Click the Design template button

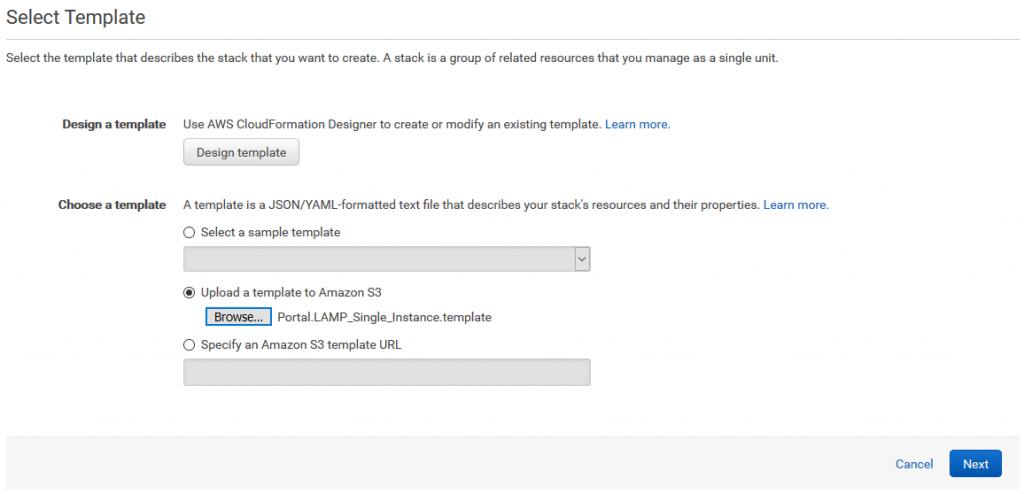click(241, 152)
